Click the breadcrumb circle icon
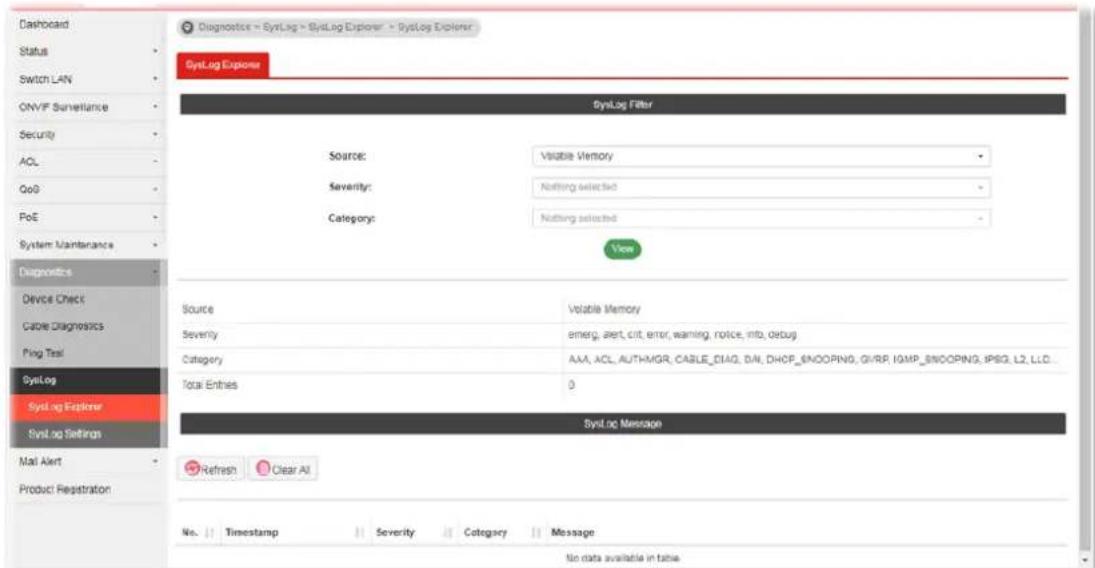Image resolution: width=1095 pixels, height=568 pixels. tap(186, 27)
